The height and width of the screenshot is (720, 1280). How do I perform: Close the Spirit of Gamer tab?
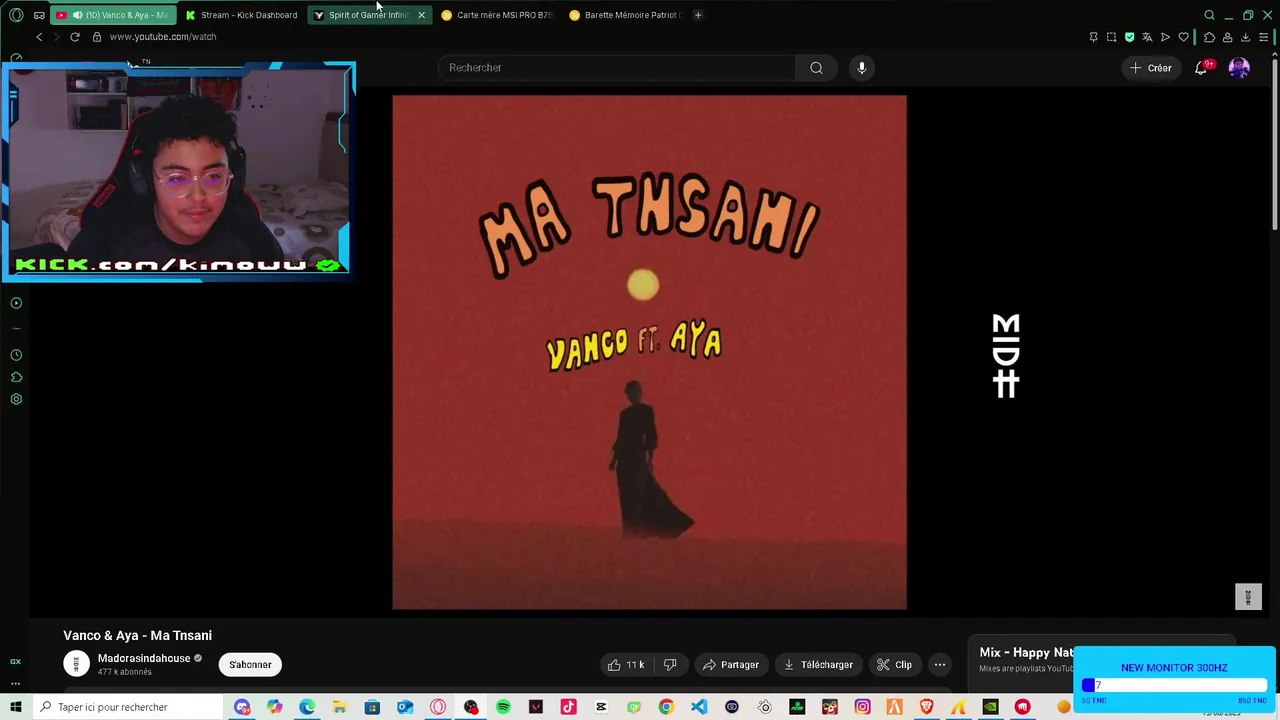coord(421,15)
